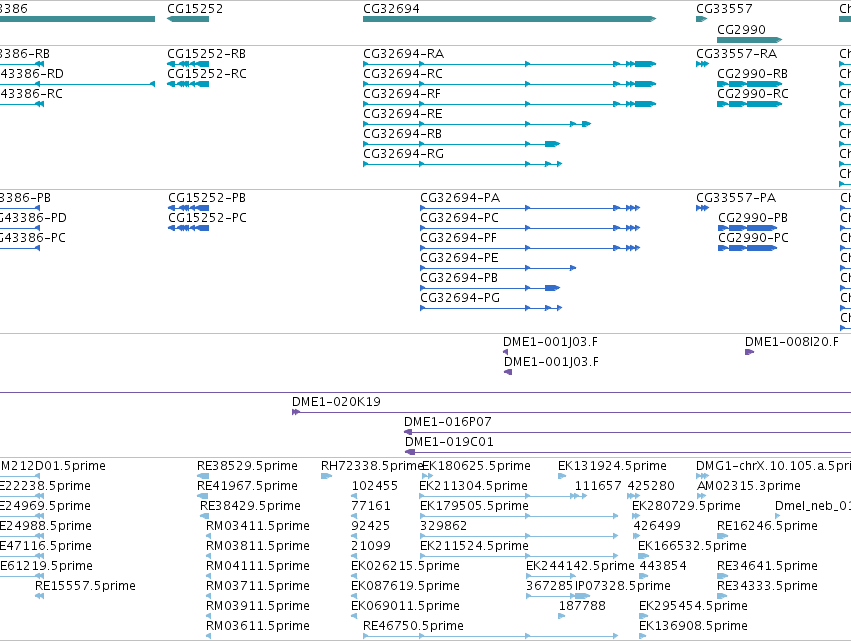This screenshot has height=641, width=851.
Task: Click EST RE38529.5prime
Action: (x=247, y=466)
